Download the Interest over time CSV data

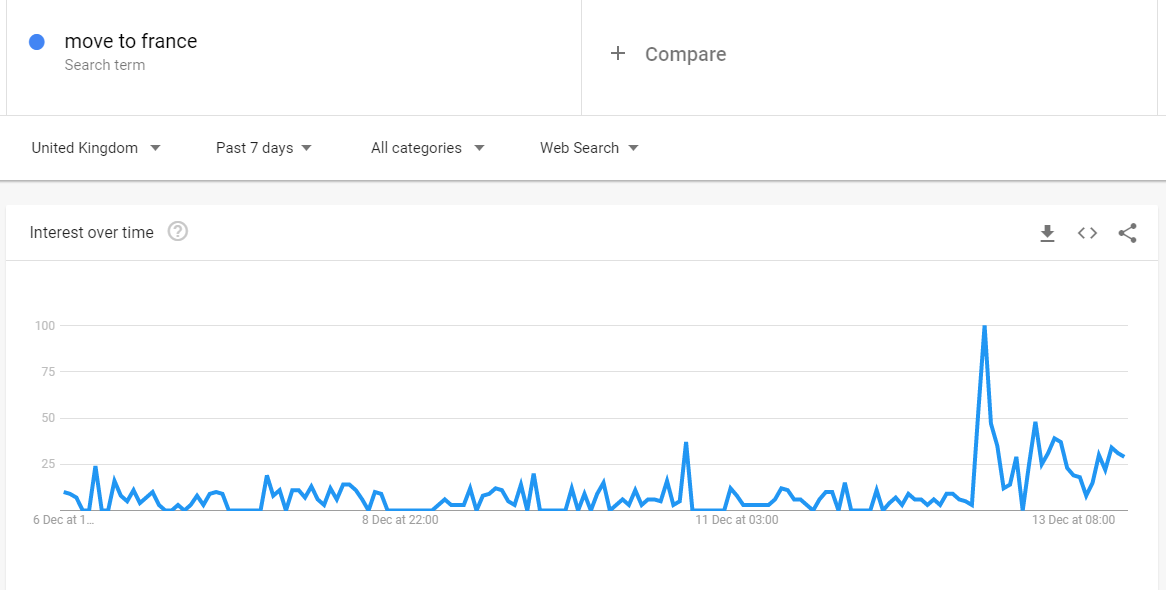[x=1047, y=233]
